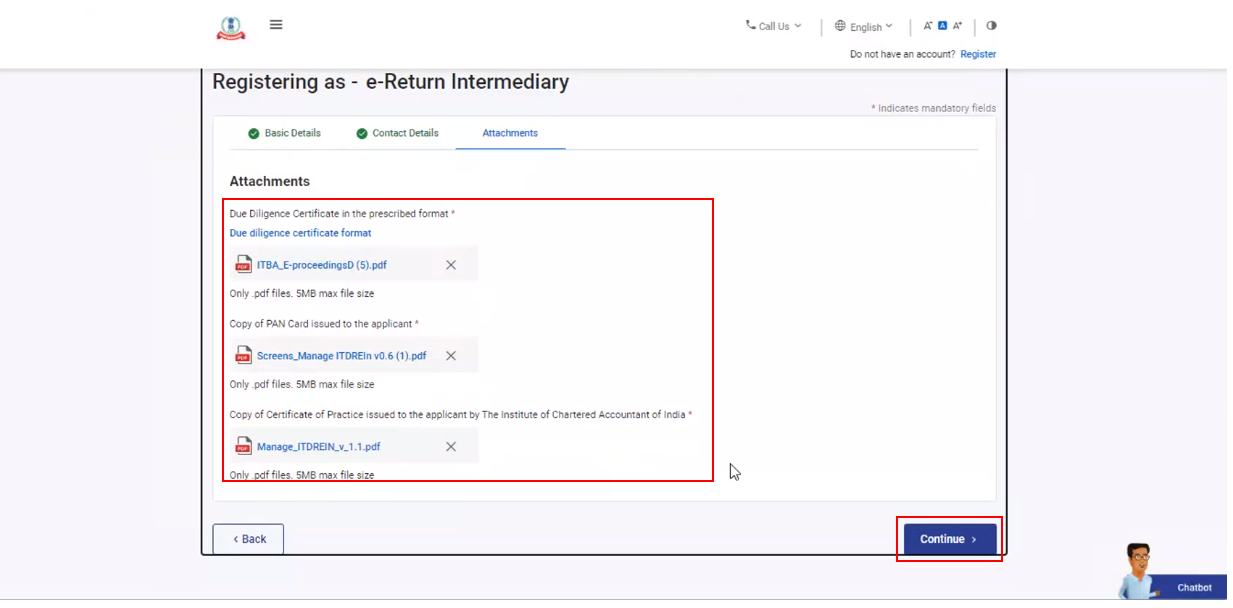Open the Chatbot assistant

[x=1193, y=587]
